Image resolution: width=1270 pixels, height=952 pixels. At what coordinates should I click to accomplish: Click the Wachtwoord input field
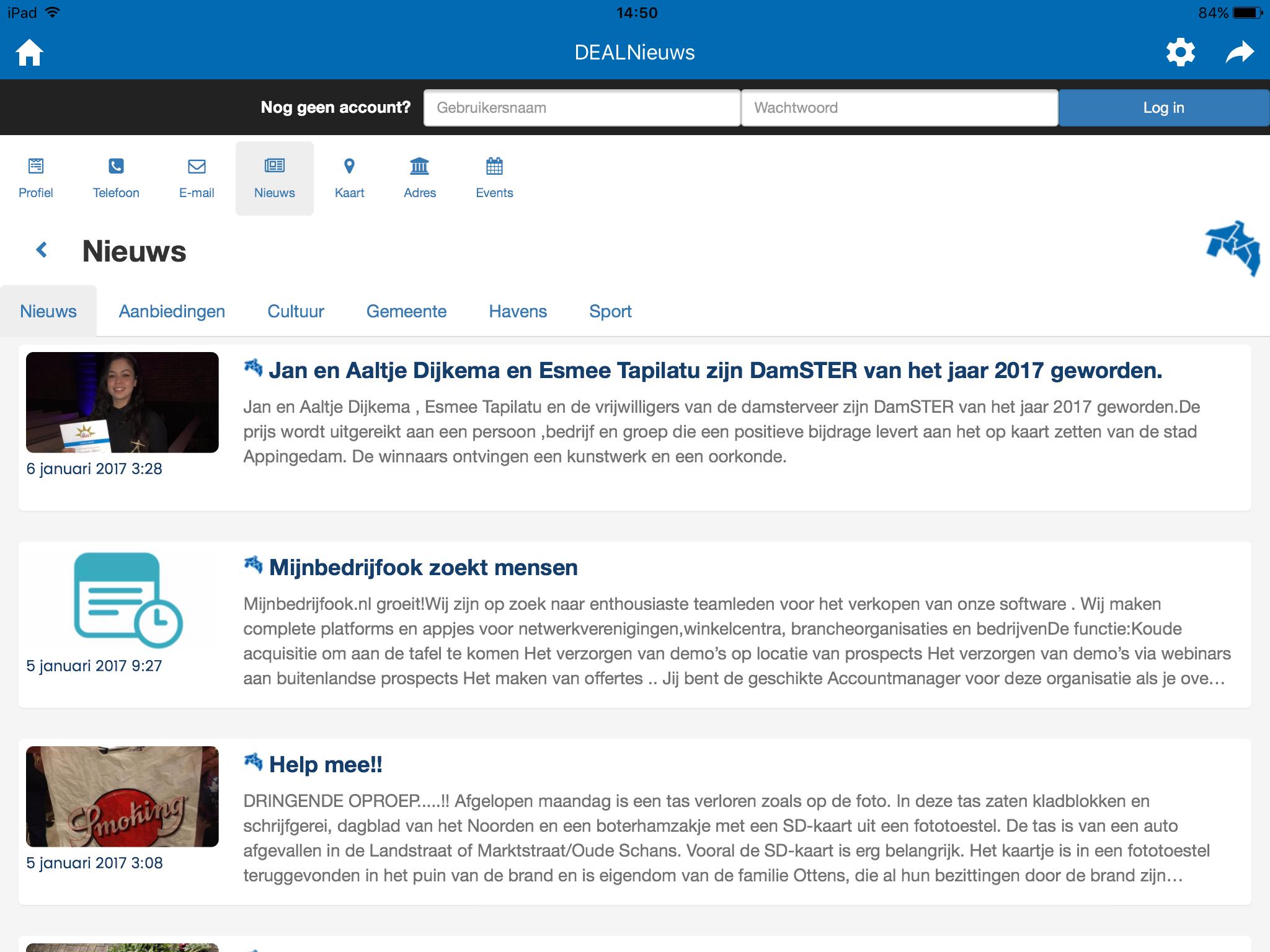coord(899,107)
